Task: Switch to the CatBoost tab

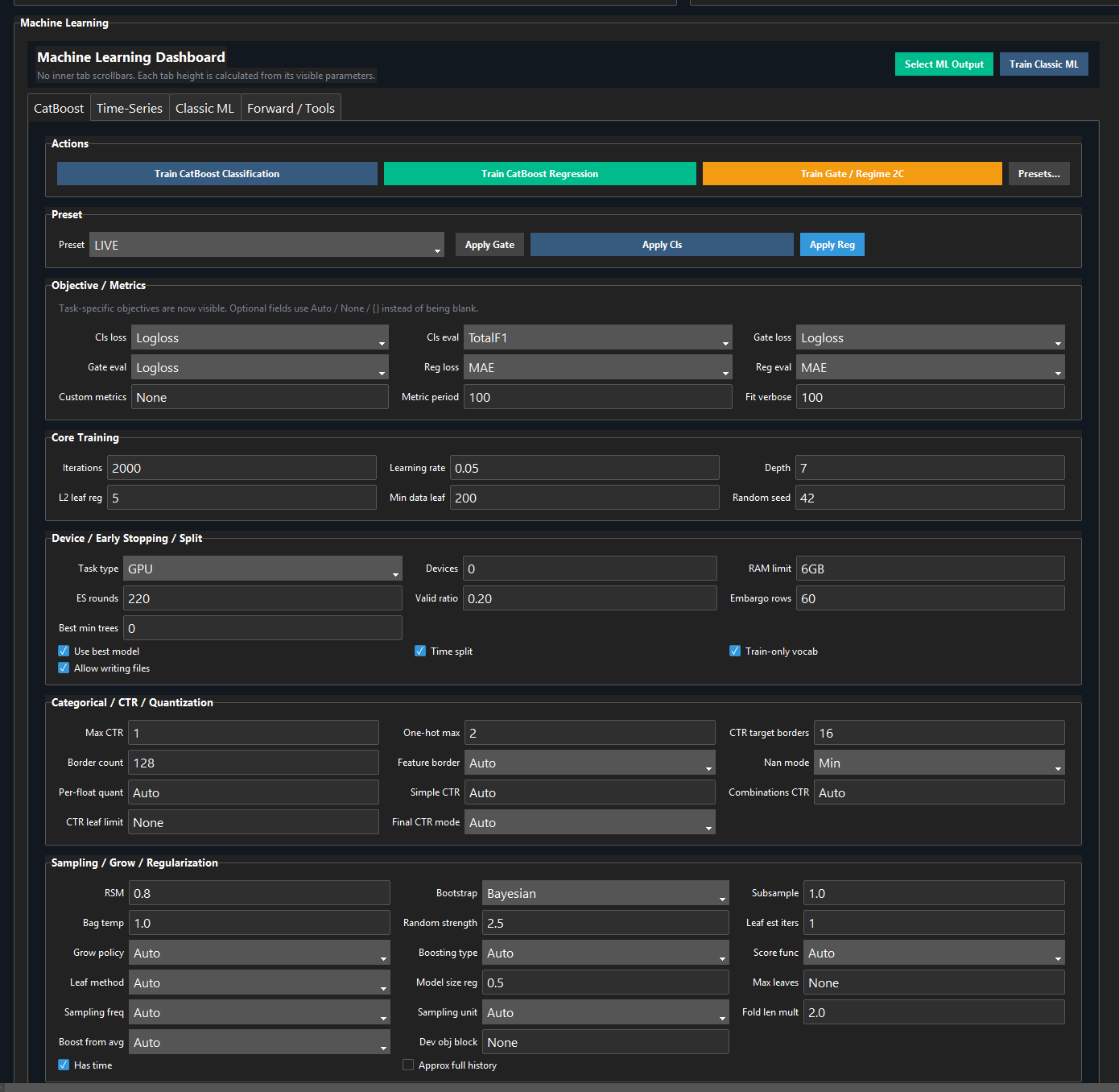Action: click(59, 108)
